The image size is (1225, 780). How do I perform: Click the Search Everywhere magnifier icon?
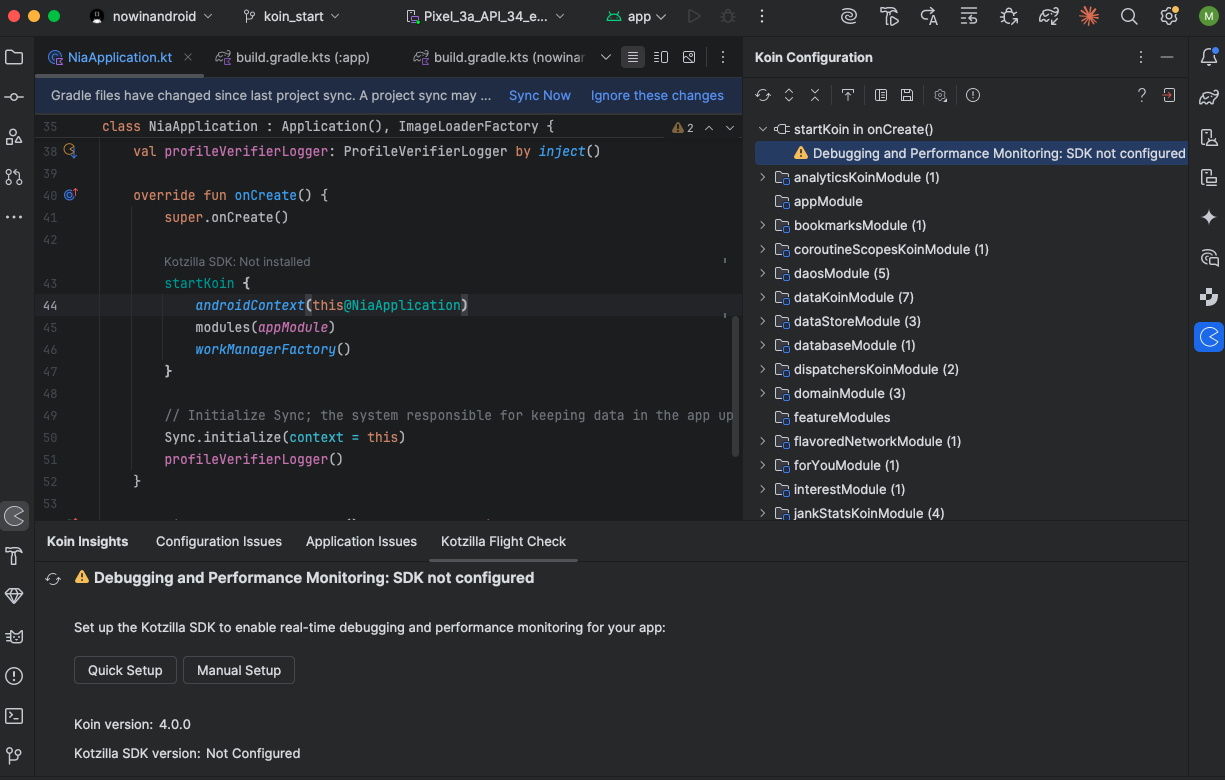[x=1129, y=17]
